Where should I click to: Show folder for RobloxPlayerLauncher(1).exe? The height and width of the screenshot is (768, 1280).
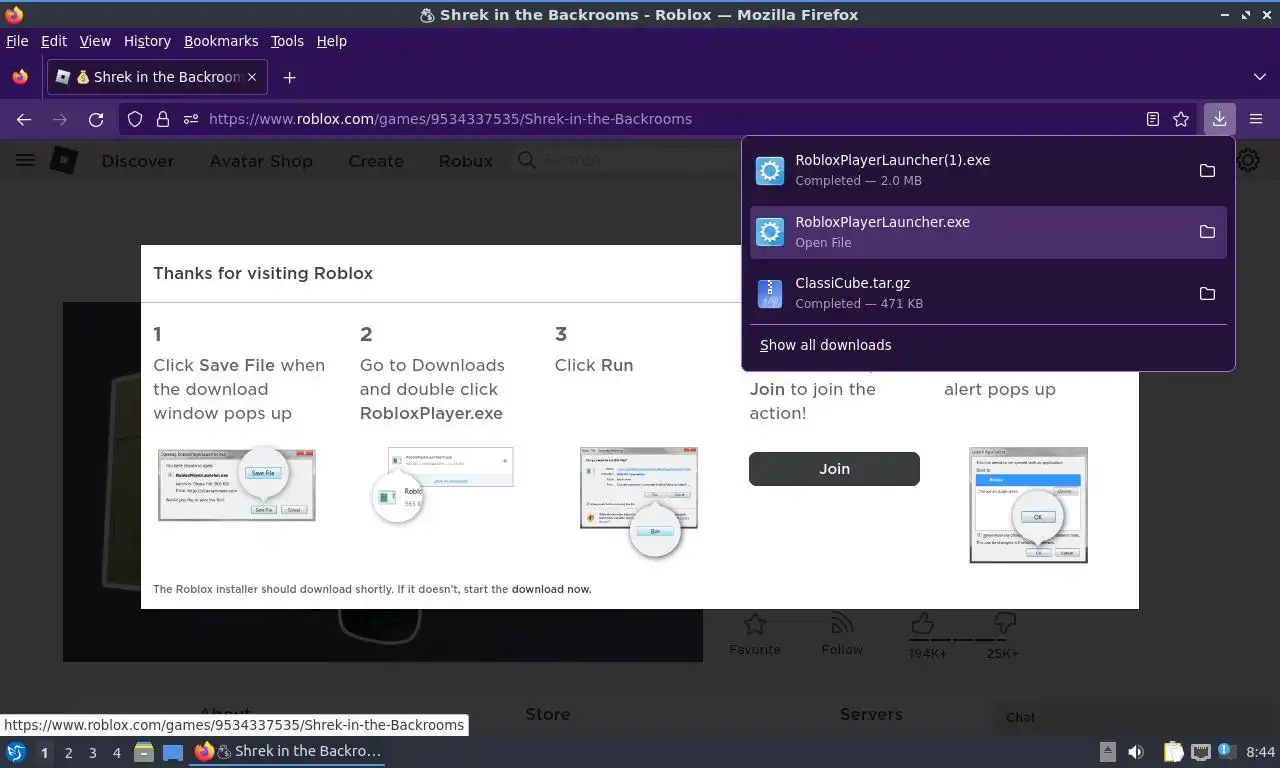click(x=1207, y=170)
